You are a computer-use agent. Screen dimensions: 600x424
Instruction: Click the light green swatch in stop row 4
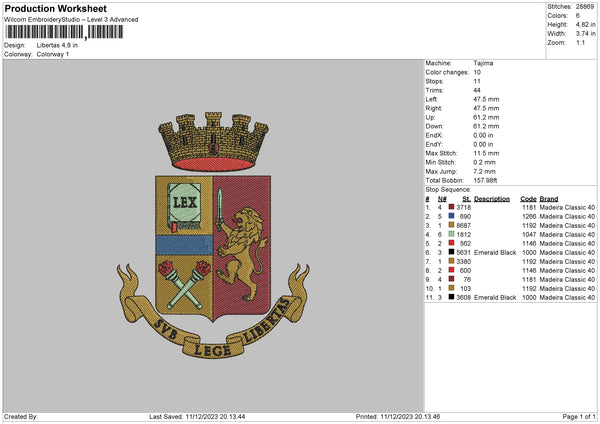452,234
